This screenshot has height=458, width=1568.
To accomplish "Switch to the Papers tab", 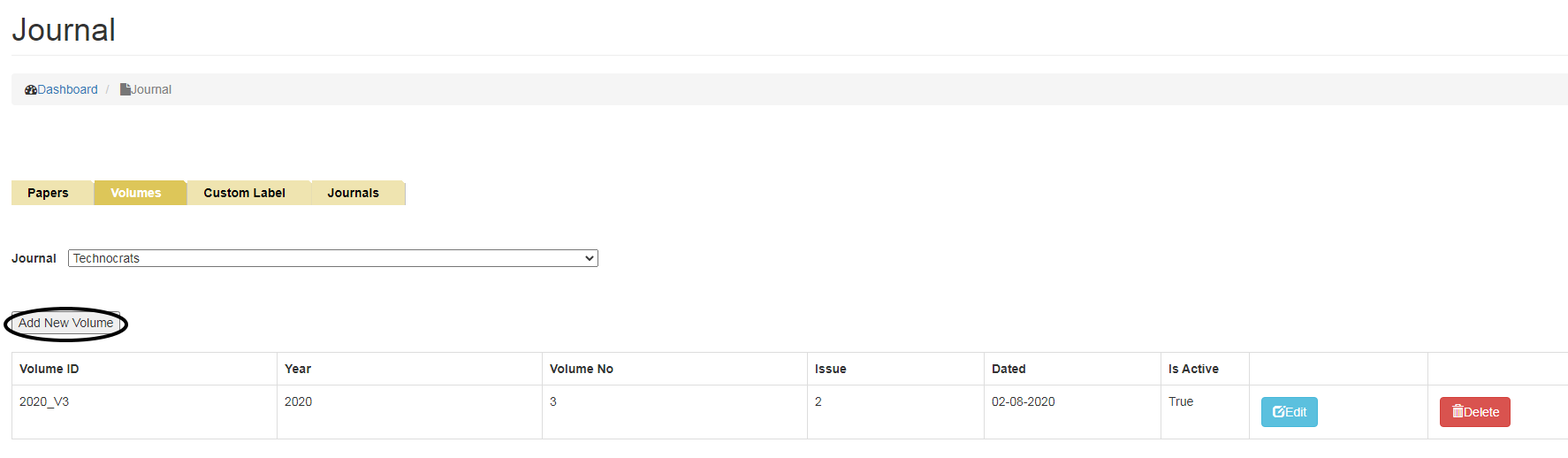I will tap(48, 193).
